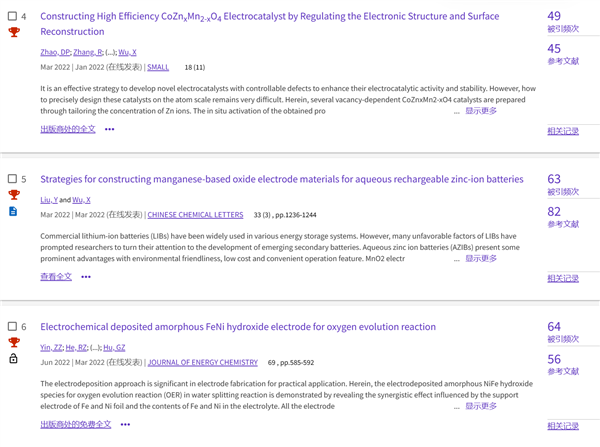
Task: Tick the checkbox for record 5
Action: pyautogui.click(x=12, y=179)
